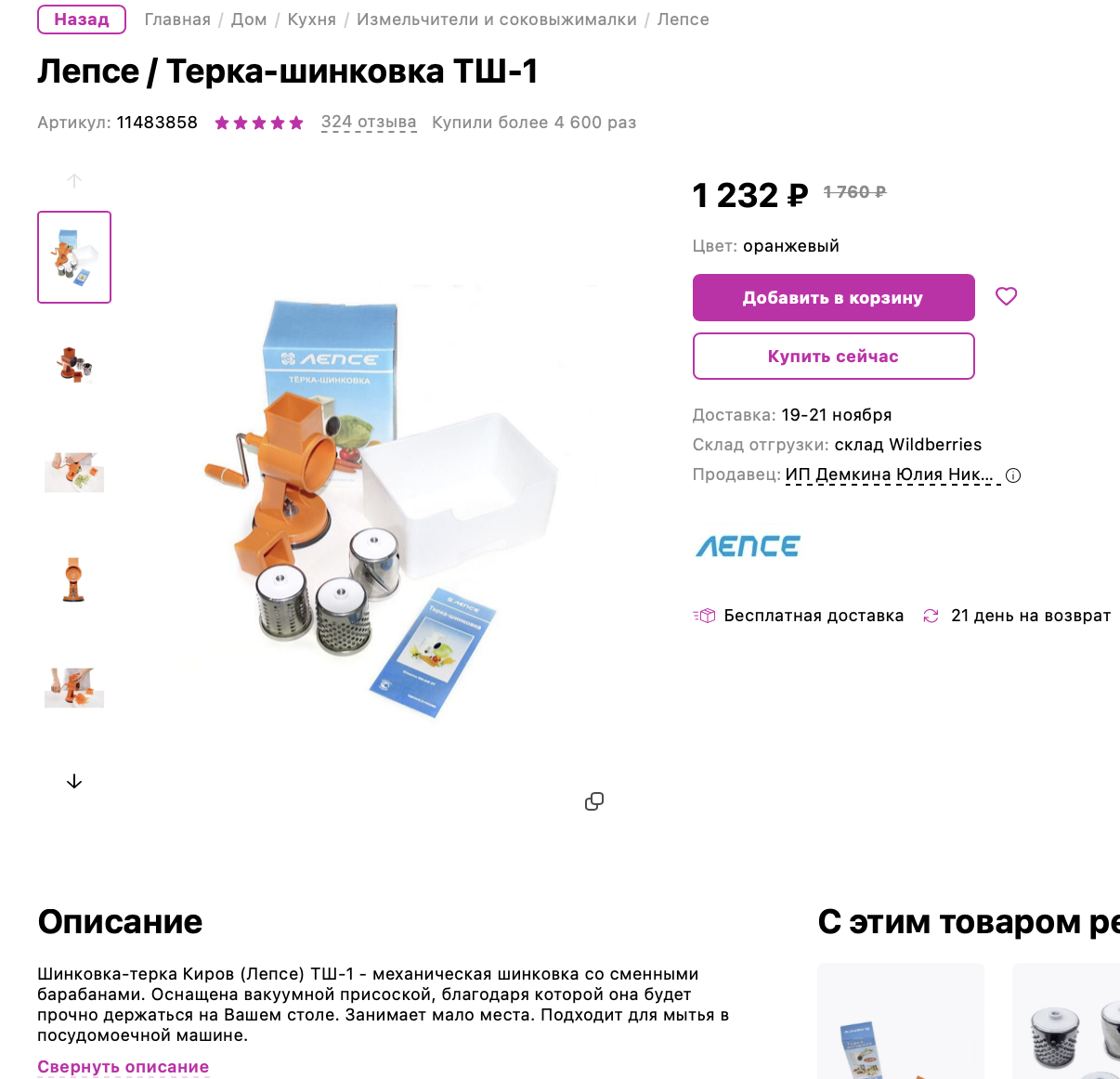The image size is (1120, 1079).
Task: Click the Лепсе brand logo
Action: pos(748,546)
